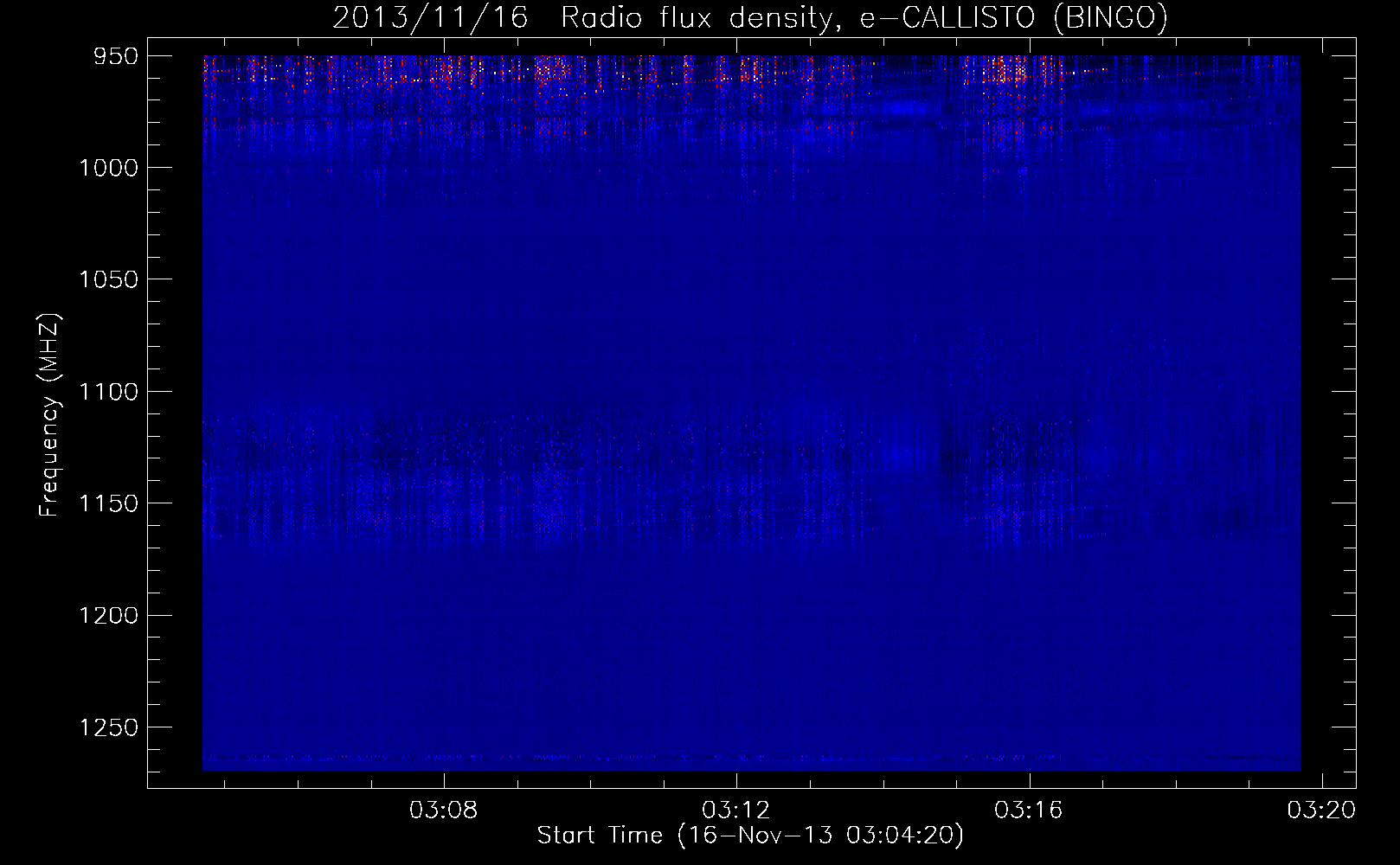Select the 950 frequency axis label
1400x865 pixels.
pos(116,56)
